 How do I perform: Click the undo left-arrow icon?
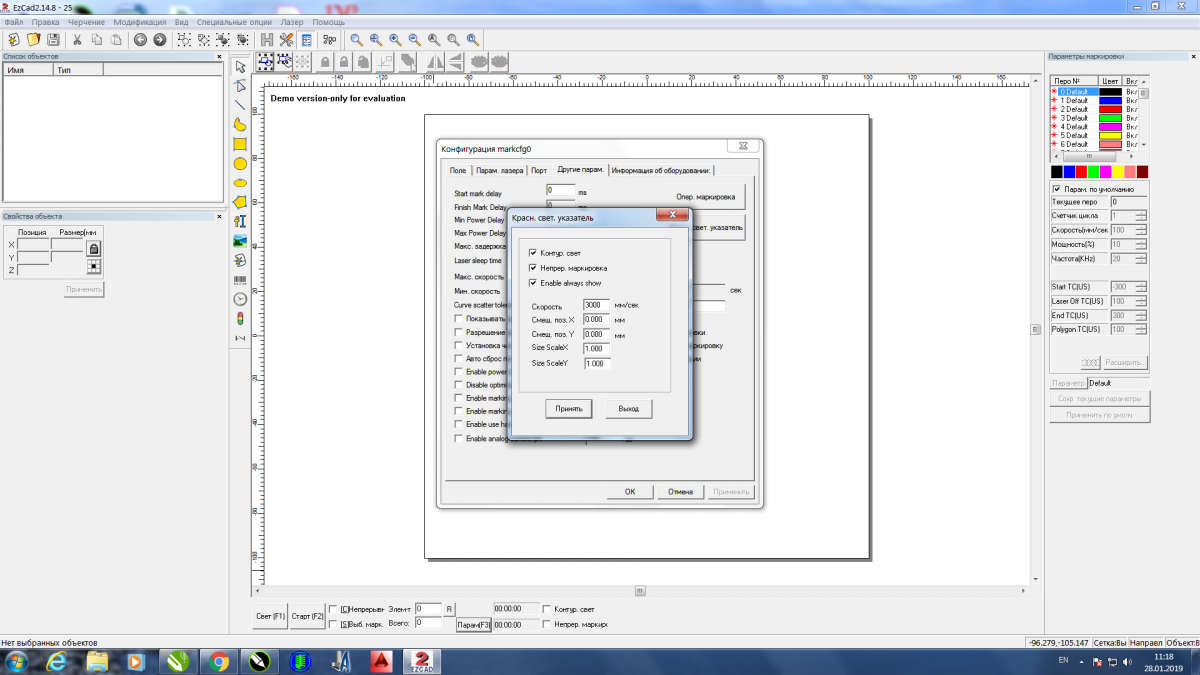(x=140, y=40)
